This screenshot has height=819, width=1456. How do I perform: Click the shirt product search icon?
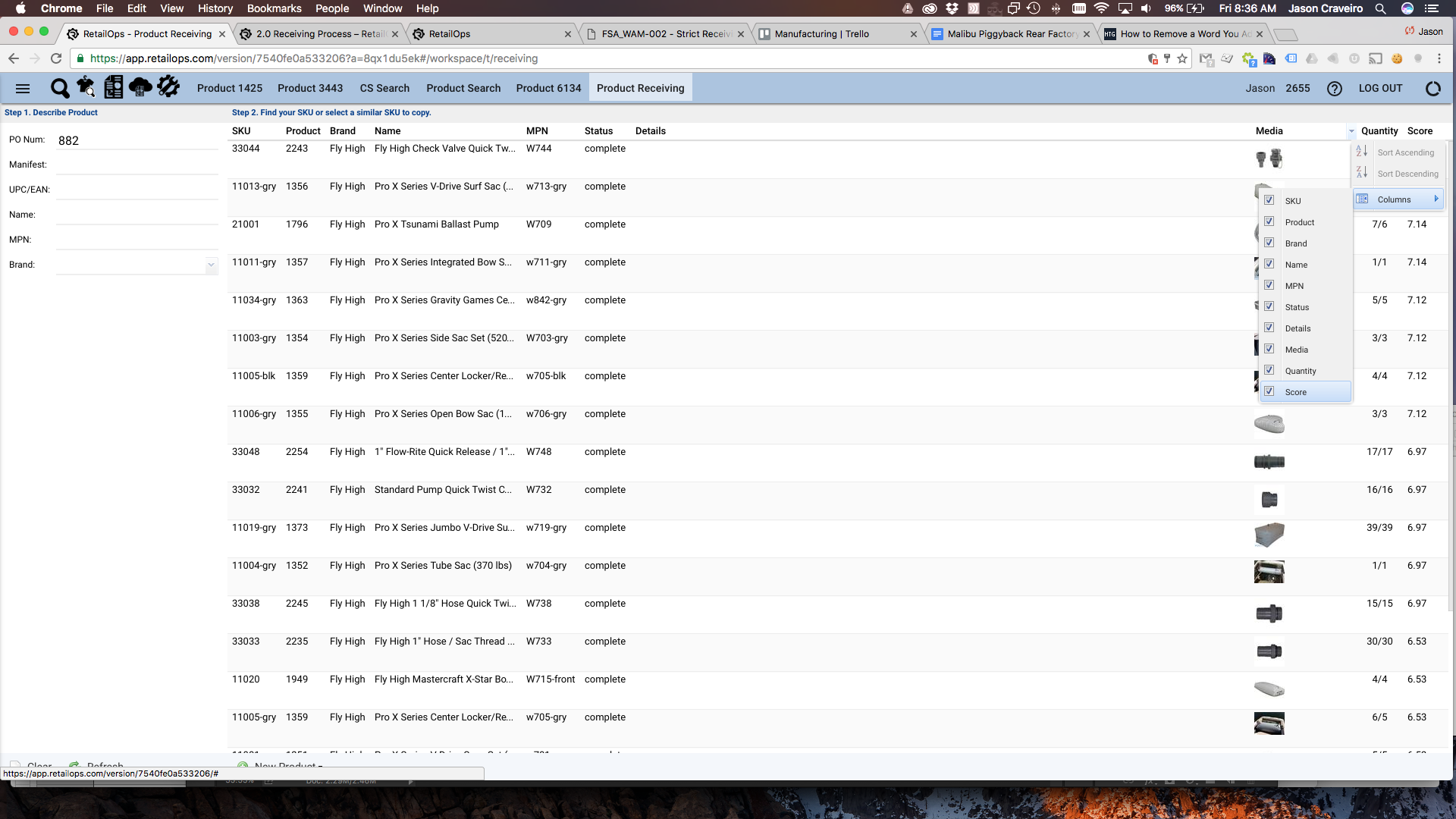point(86,87)
